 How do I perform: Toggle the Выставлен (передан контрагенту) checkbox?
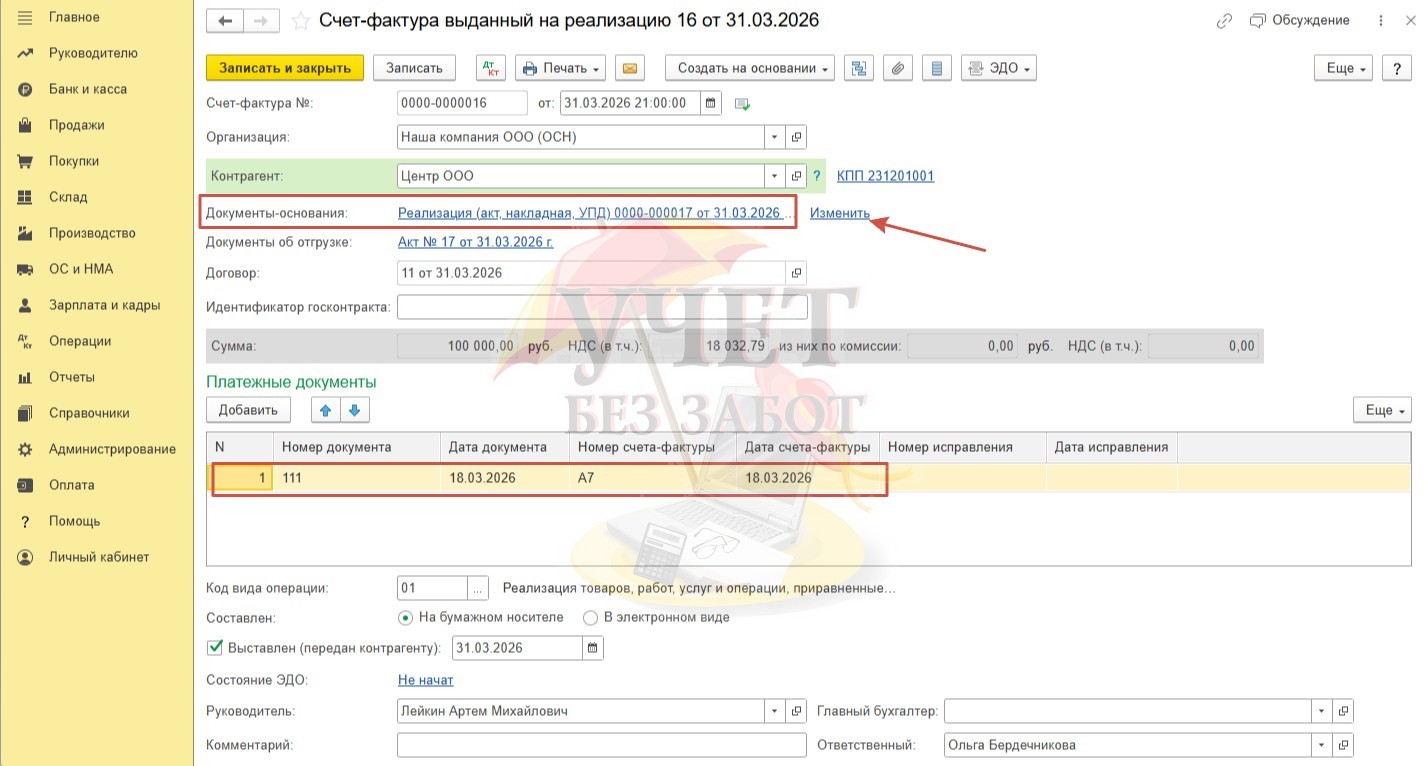pos(215,648)
